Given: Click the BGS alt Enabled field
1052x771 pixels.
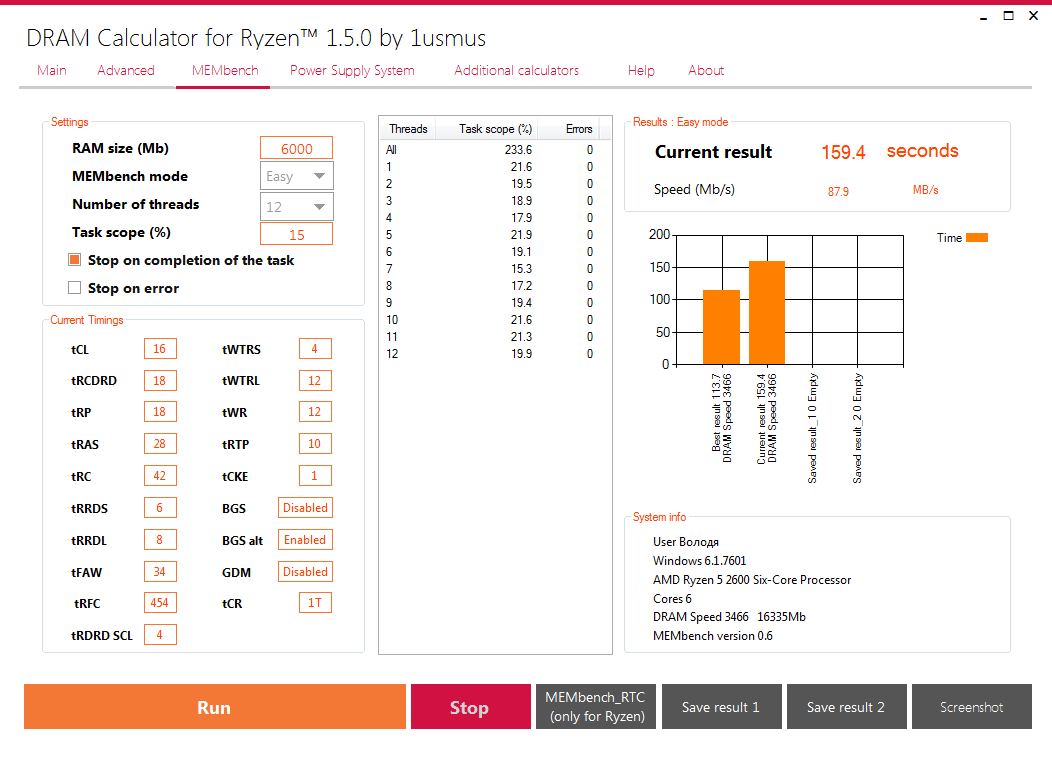Looking at the screenshot, I should point(305,539).
